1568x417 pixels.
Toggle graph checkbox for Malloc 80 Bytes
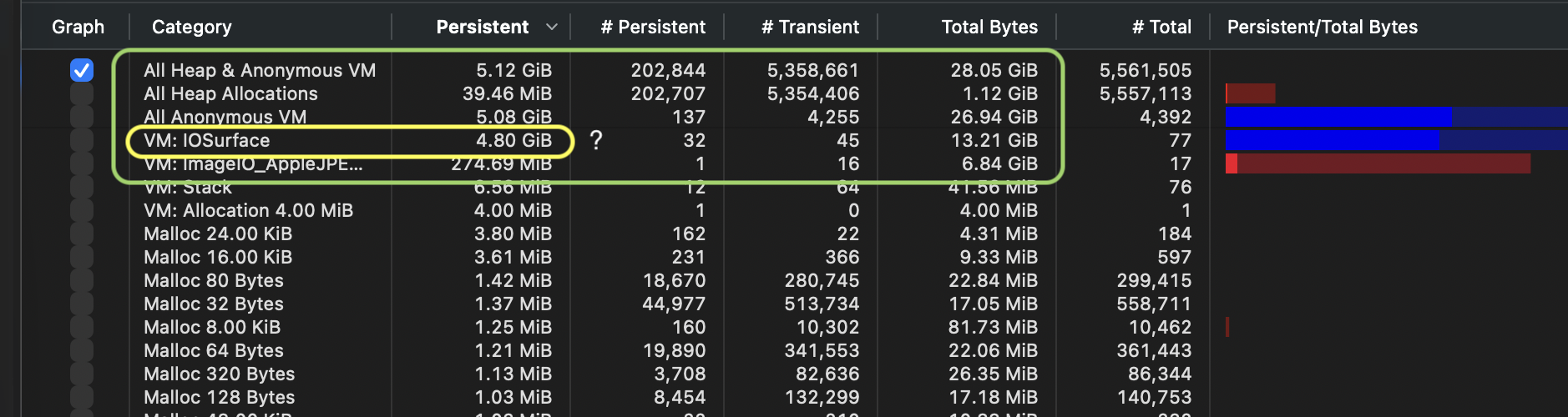(82, 280)
